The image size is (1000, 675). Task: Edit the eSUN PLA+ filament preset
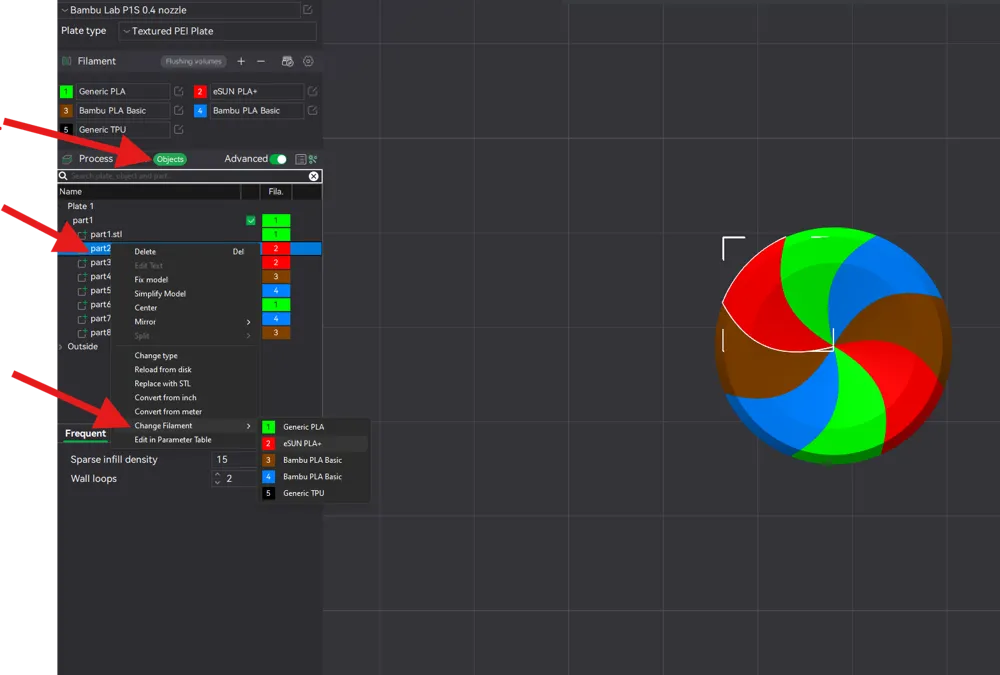tap(312, 92)
